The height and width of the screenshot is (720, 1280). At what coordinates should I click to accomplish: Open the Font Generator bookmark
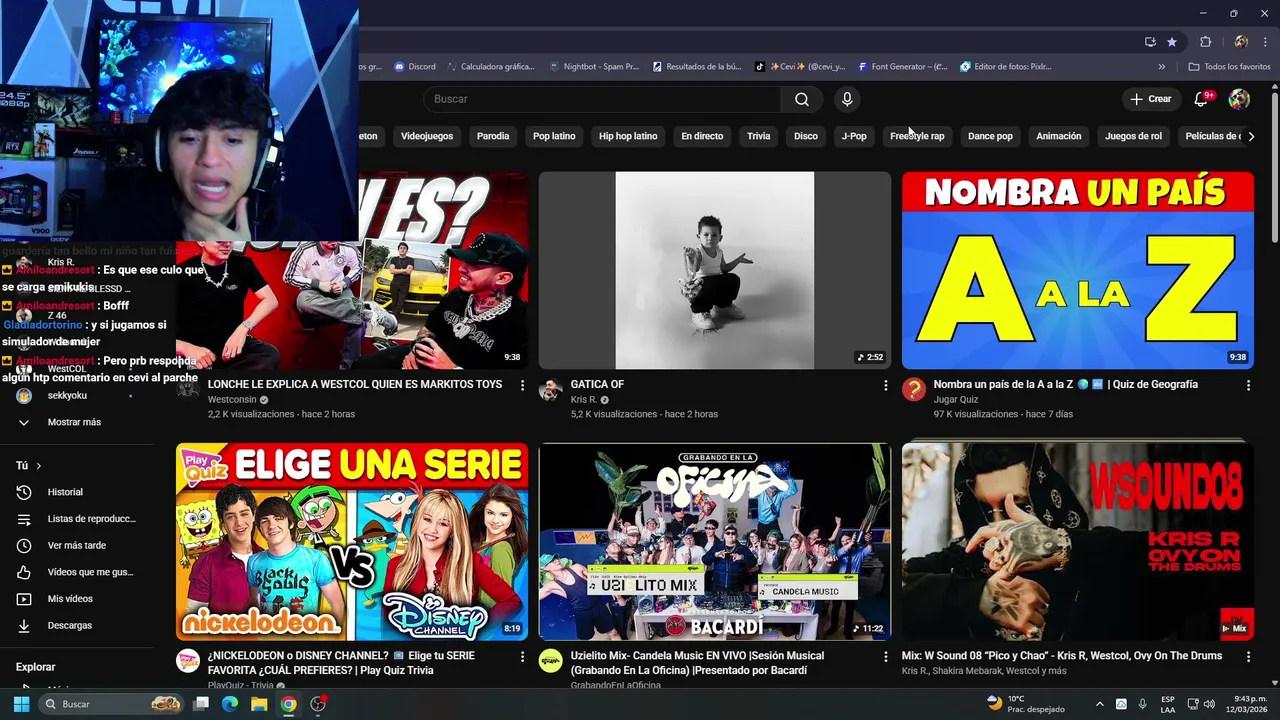pos(902,67)
